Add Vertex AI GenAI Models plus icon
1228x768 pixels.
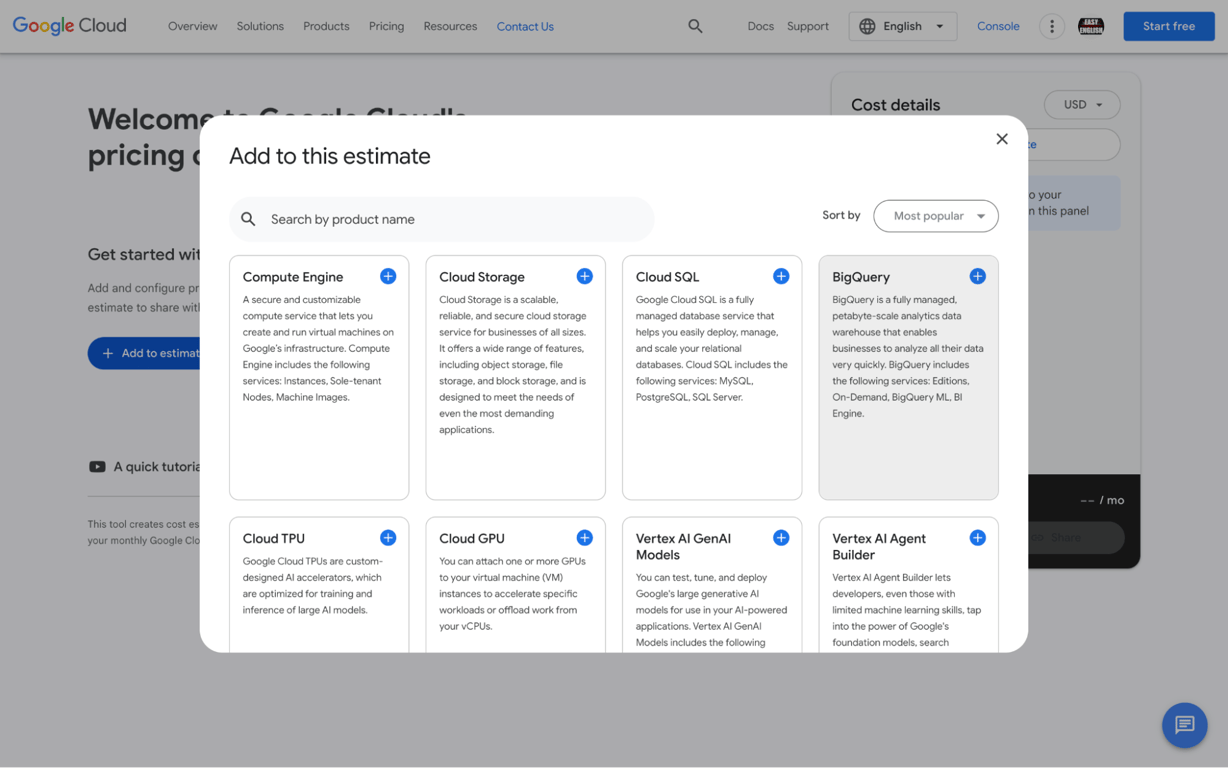coord(781,538)
